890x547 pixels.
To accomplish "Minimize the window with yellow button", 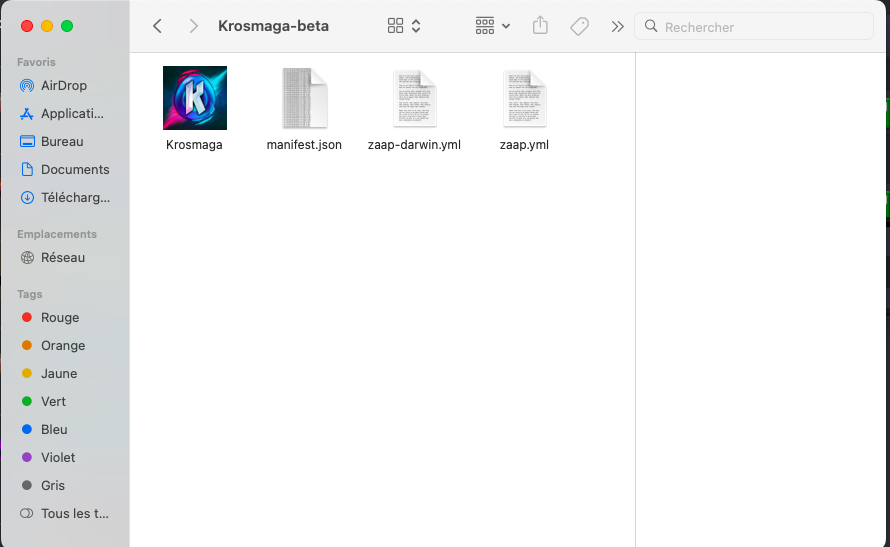I will (x=47, y=26).
